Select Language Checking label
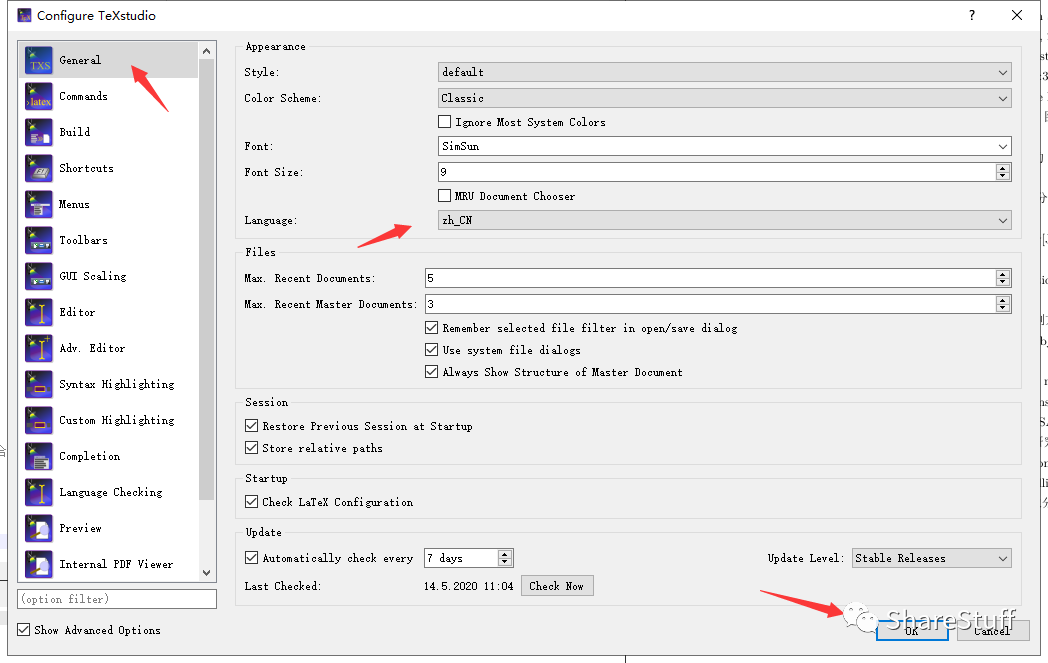The width and height of the screenshot is (1048, 663). point(111,493)
